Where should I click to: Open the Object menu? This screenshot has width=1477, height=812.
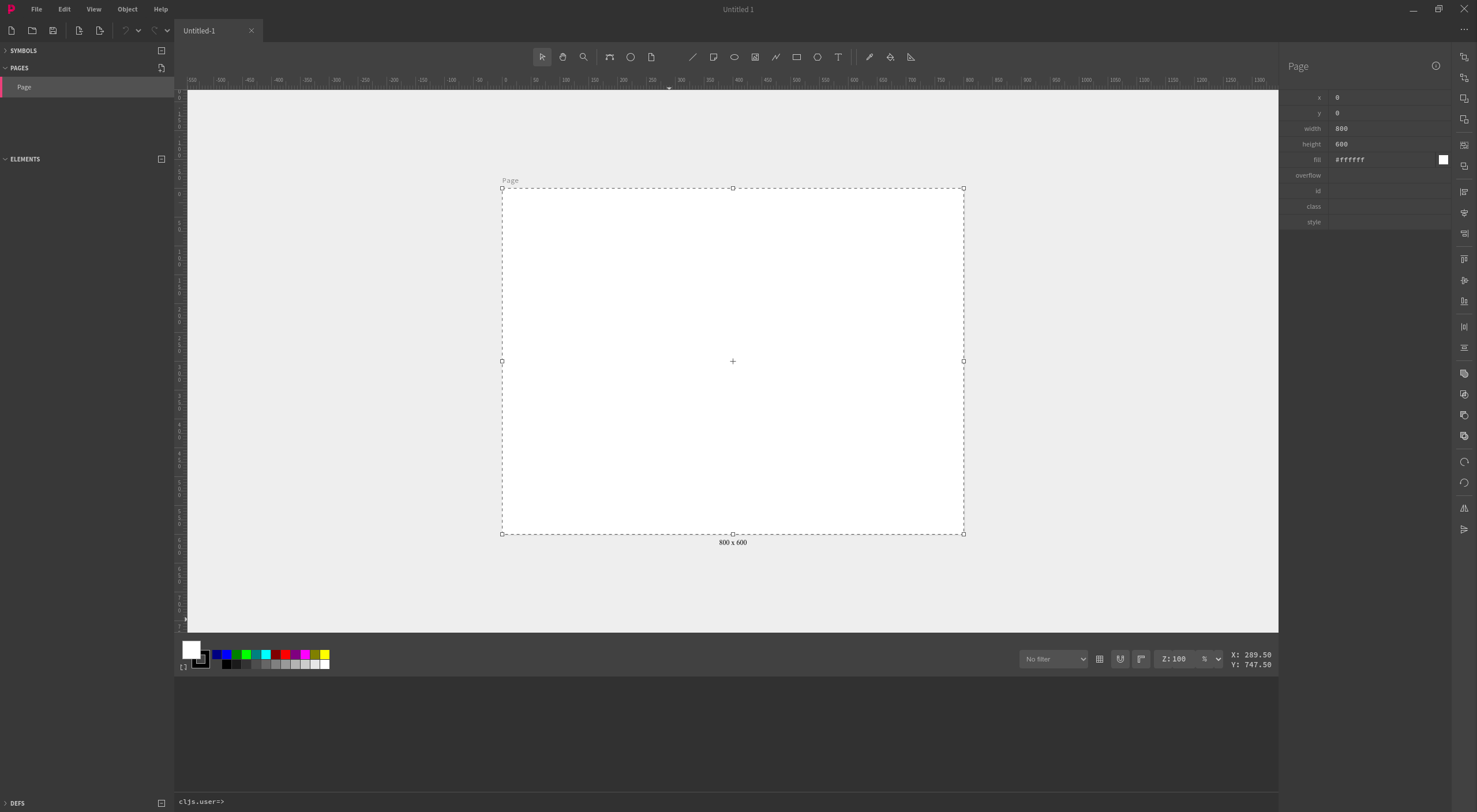click(x=128, y=9)
